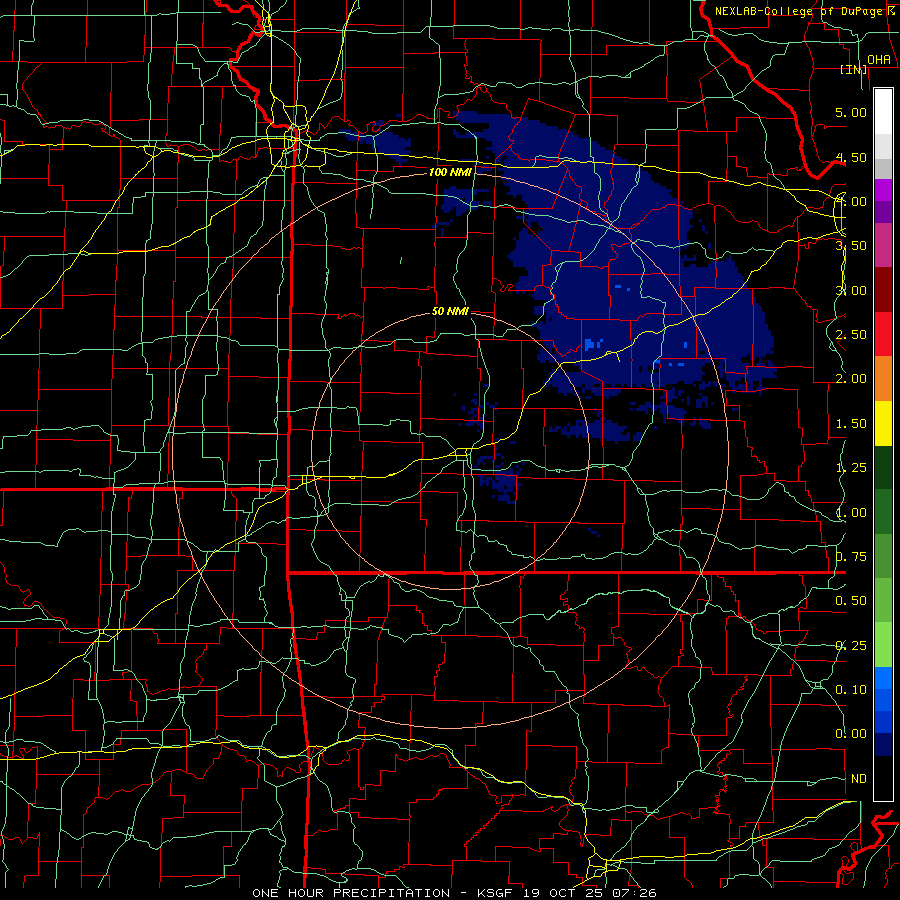Select the white legend color block
Viewport: 900px width, 900px height.
tap(883, 112)
